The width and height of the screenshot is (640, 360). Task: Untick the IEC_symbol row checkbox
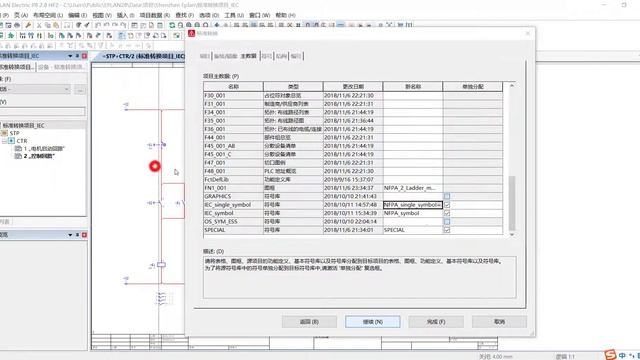coord(447,213)
